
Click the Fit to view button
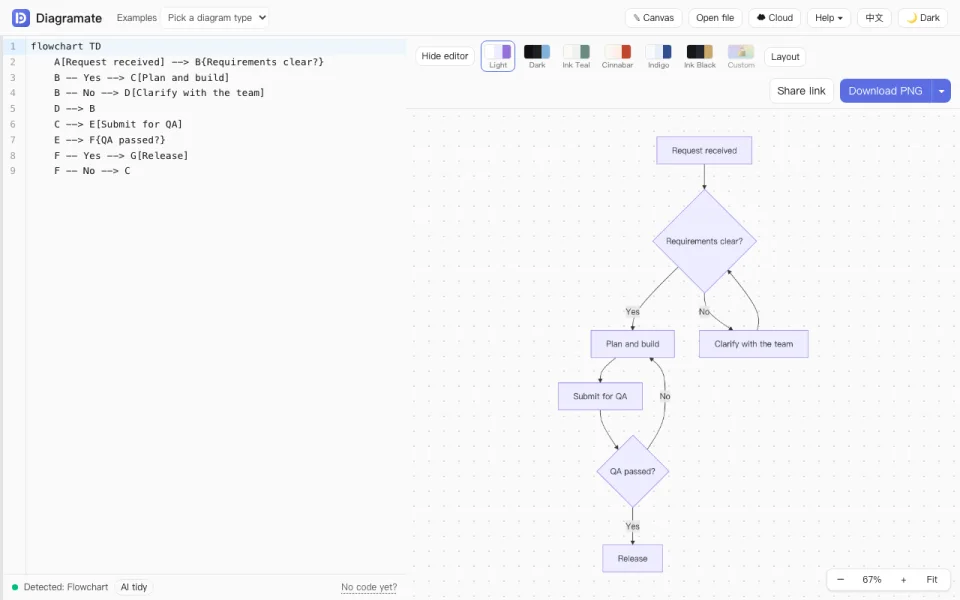click(x=931, y=579)
